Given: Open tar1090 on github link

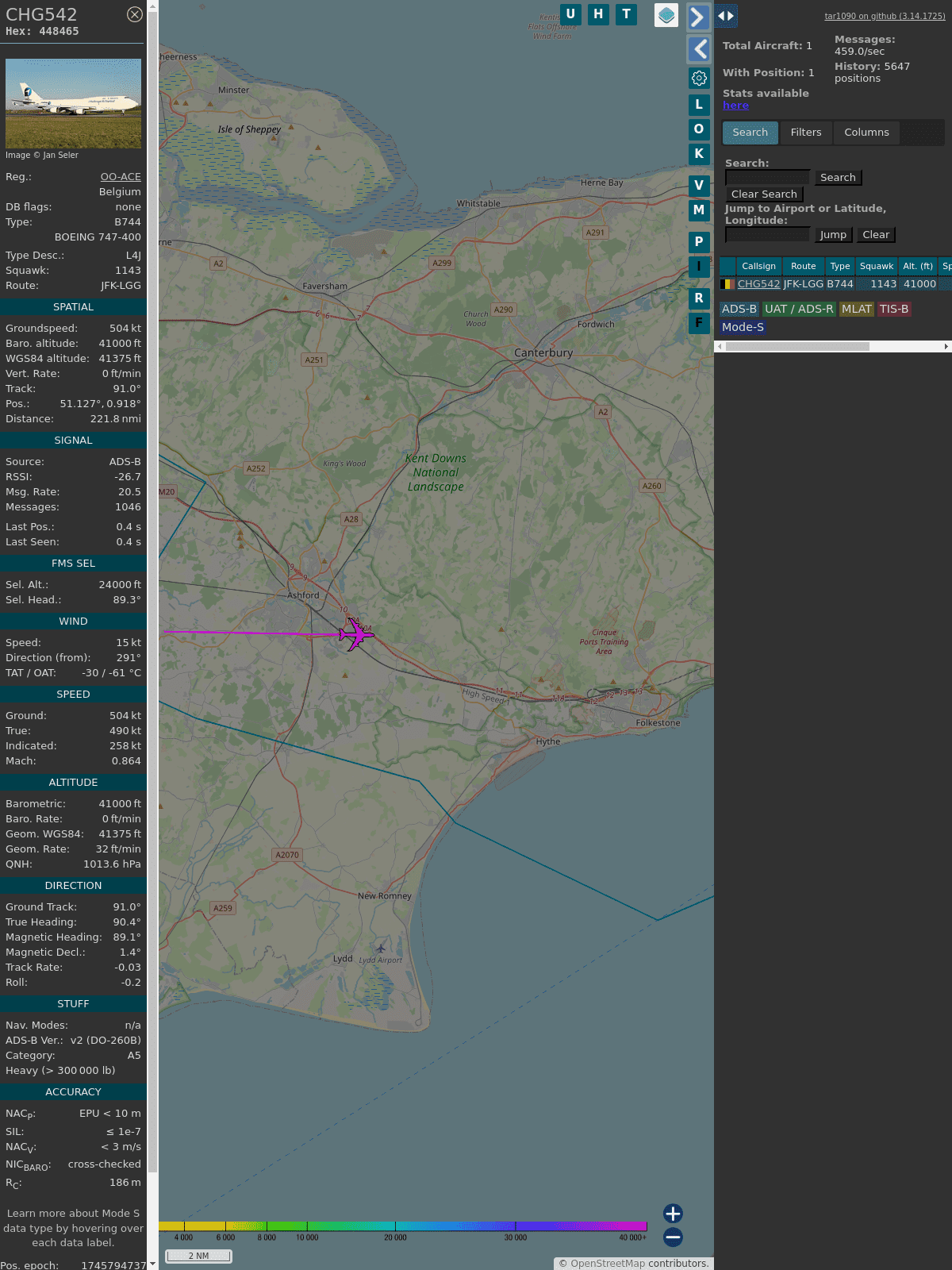Looking at the screenshot, I should pos(885,16).
